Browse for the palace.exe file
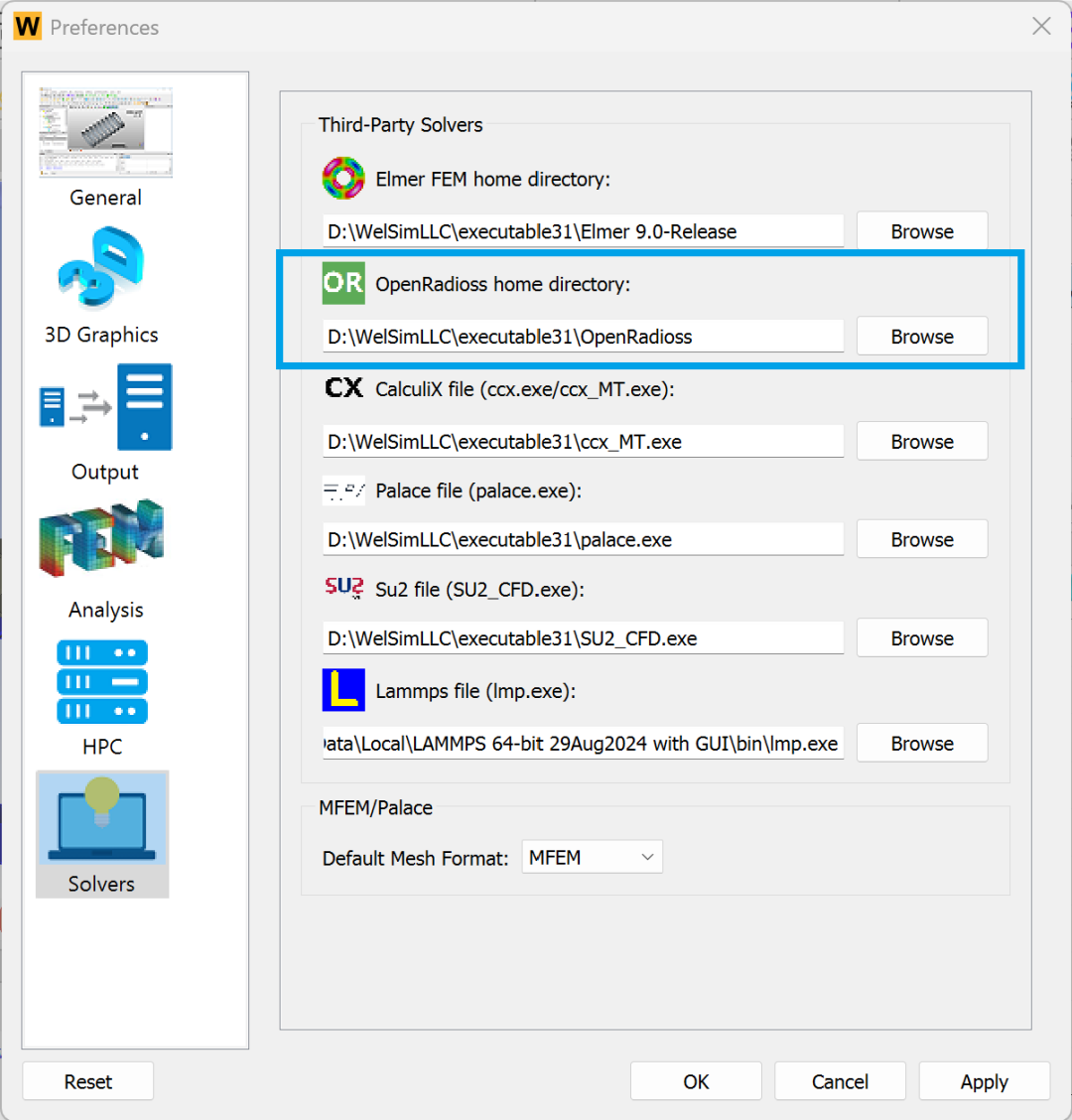 point(922,539)
